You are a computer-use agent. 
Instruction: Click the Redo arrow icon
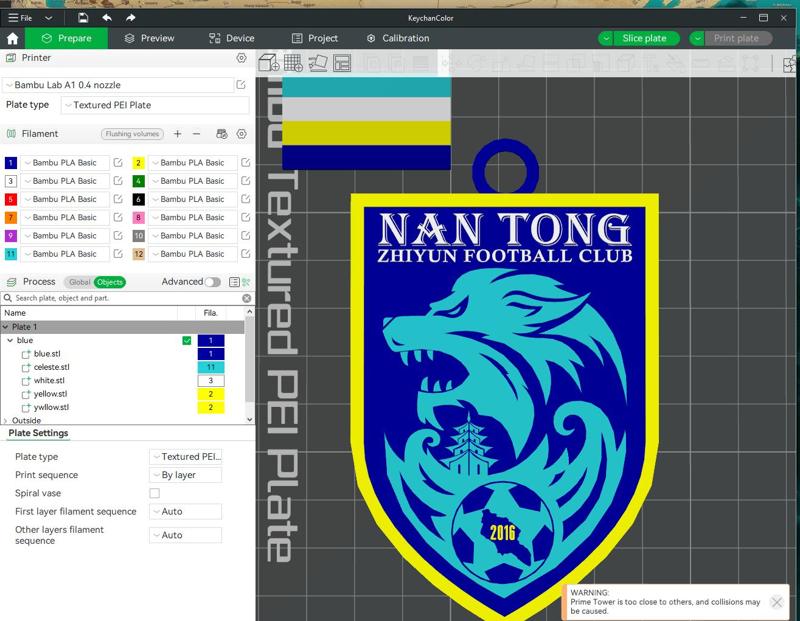[131, 18]
